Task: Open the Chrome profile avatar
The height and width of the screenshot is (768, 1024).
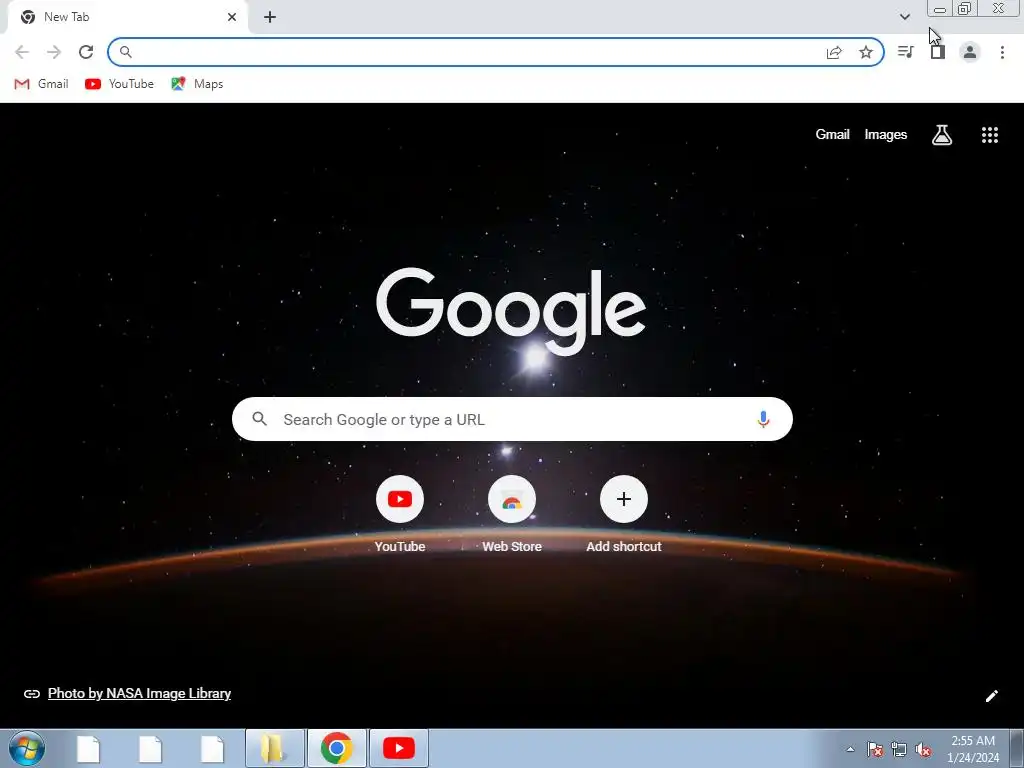Action: tap(970, 52)
